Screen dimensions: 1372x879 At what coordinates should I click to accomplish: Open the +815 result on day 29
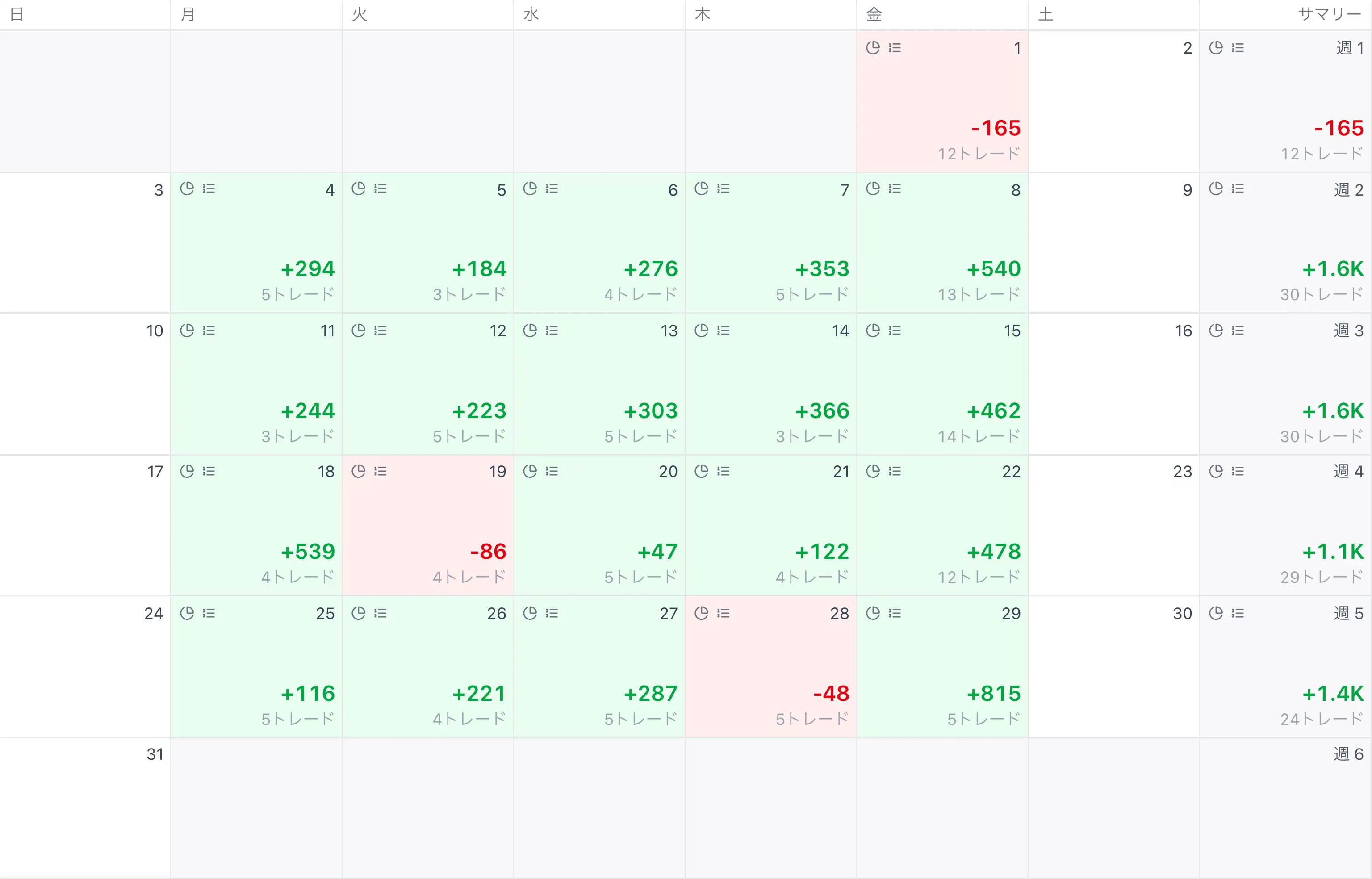(x=993, y=693)
